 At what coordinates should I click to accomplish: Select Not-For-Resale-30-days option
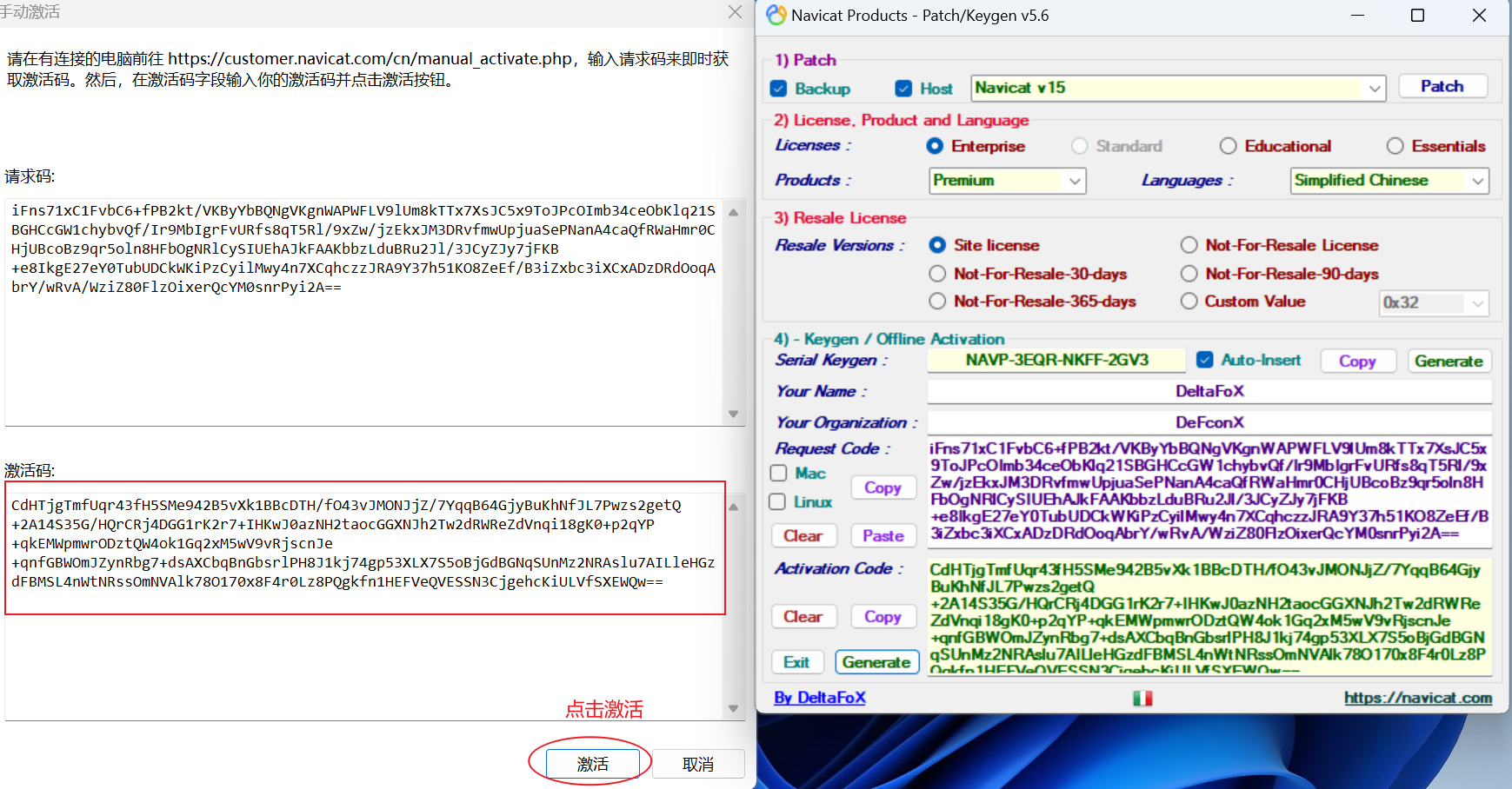click(x=937, y=274)
